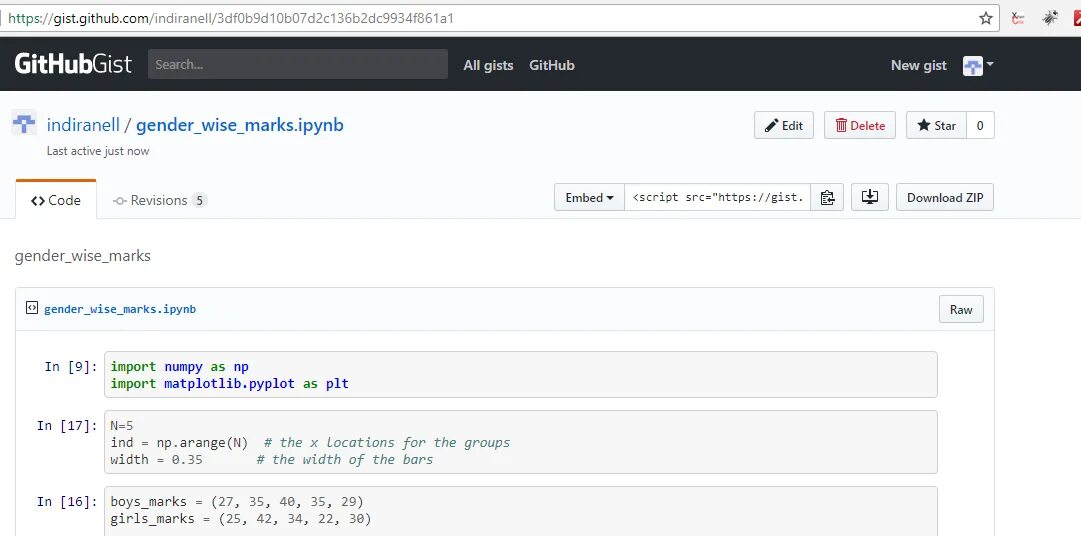Screen dimensions: 1081x536
Task: Click the indiranell avatar beside the title
Action: point(24,124)
